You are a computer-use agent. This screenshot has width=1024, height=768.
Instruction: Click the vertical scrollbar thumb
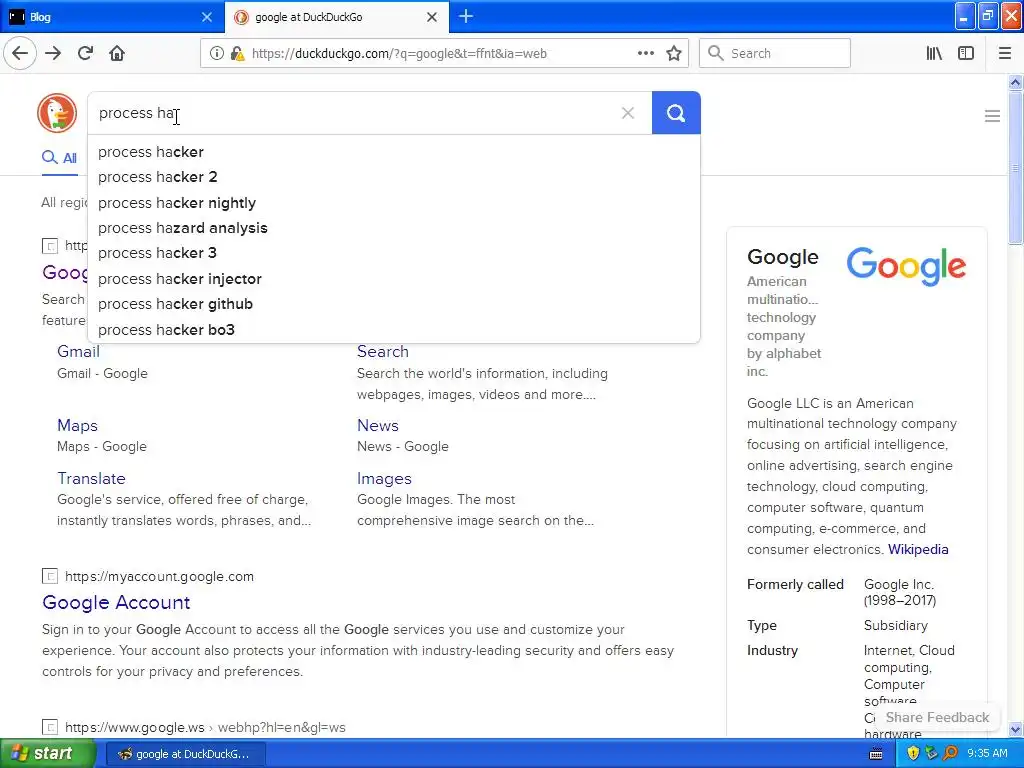1015,168
